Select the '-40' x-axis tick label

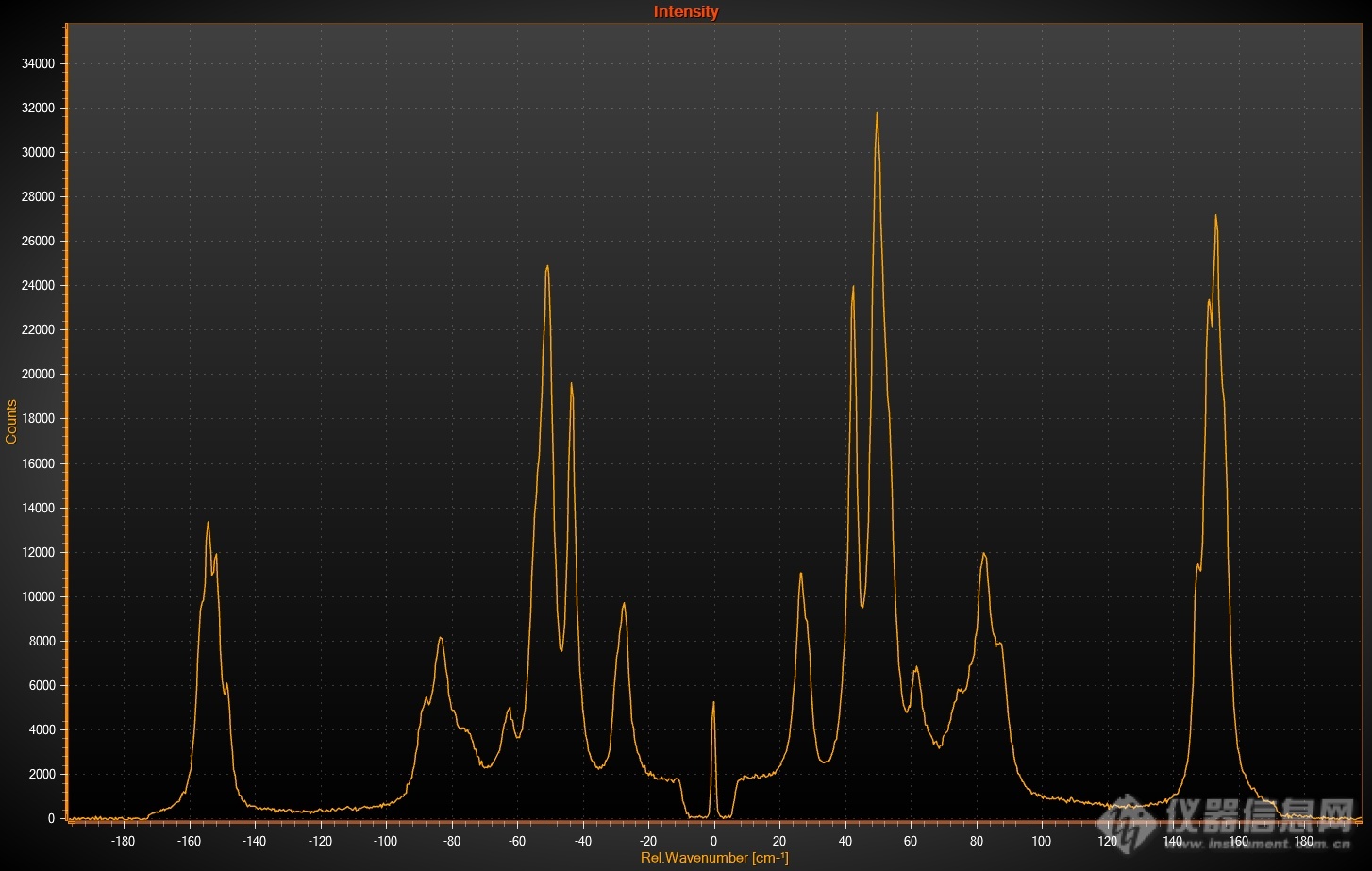582,841
